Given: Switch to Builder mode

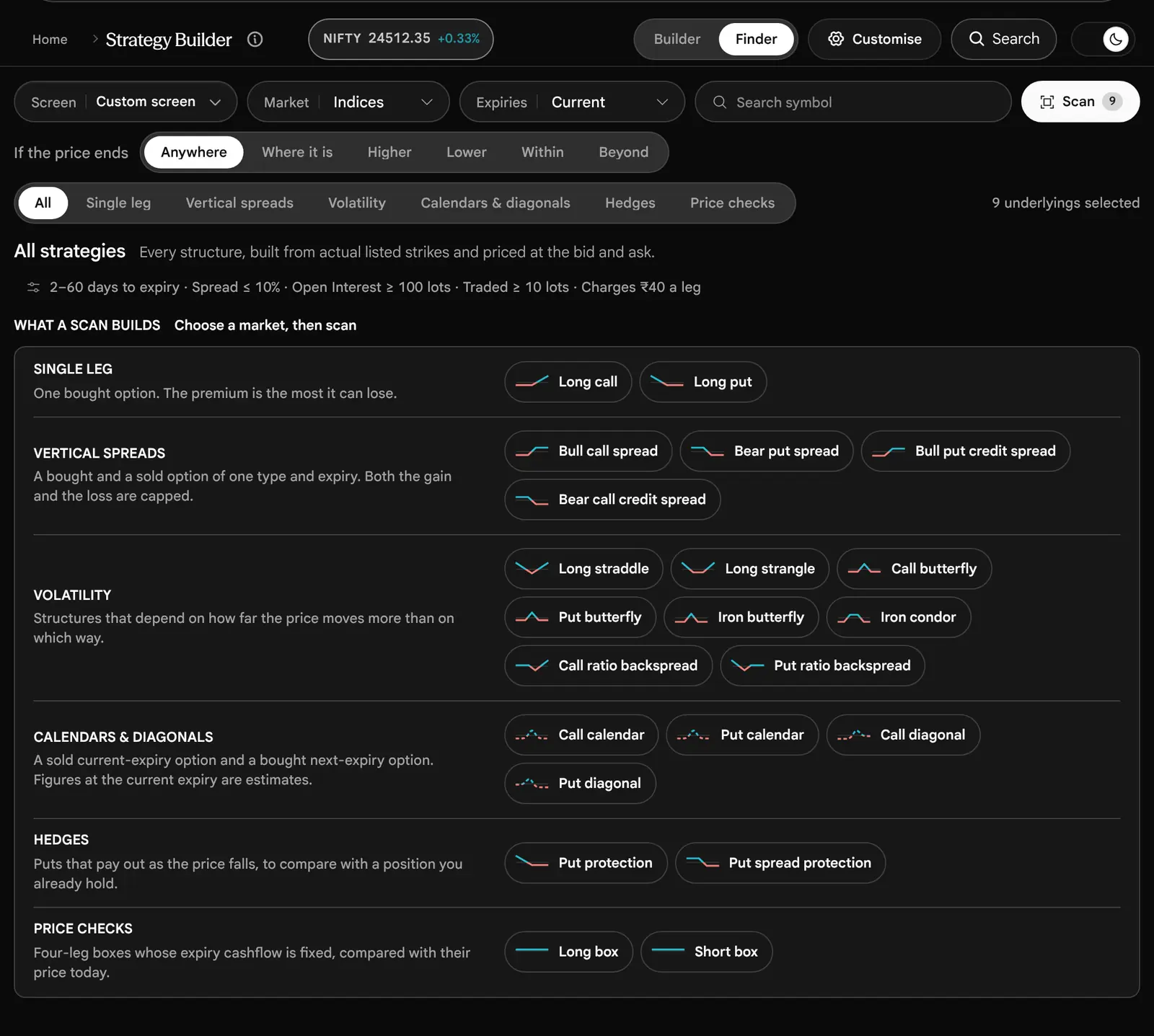Looking at the screenshot, I should (x=677, y=39).
